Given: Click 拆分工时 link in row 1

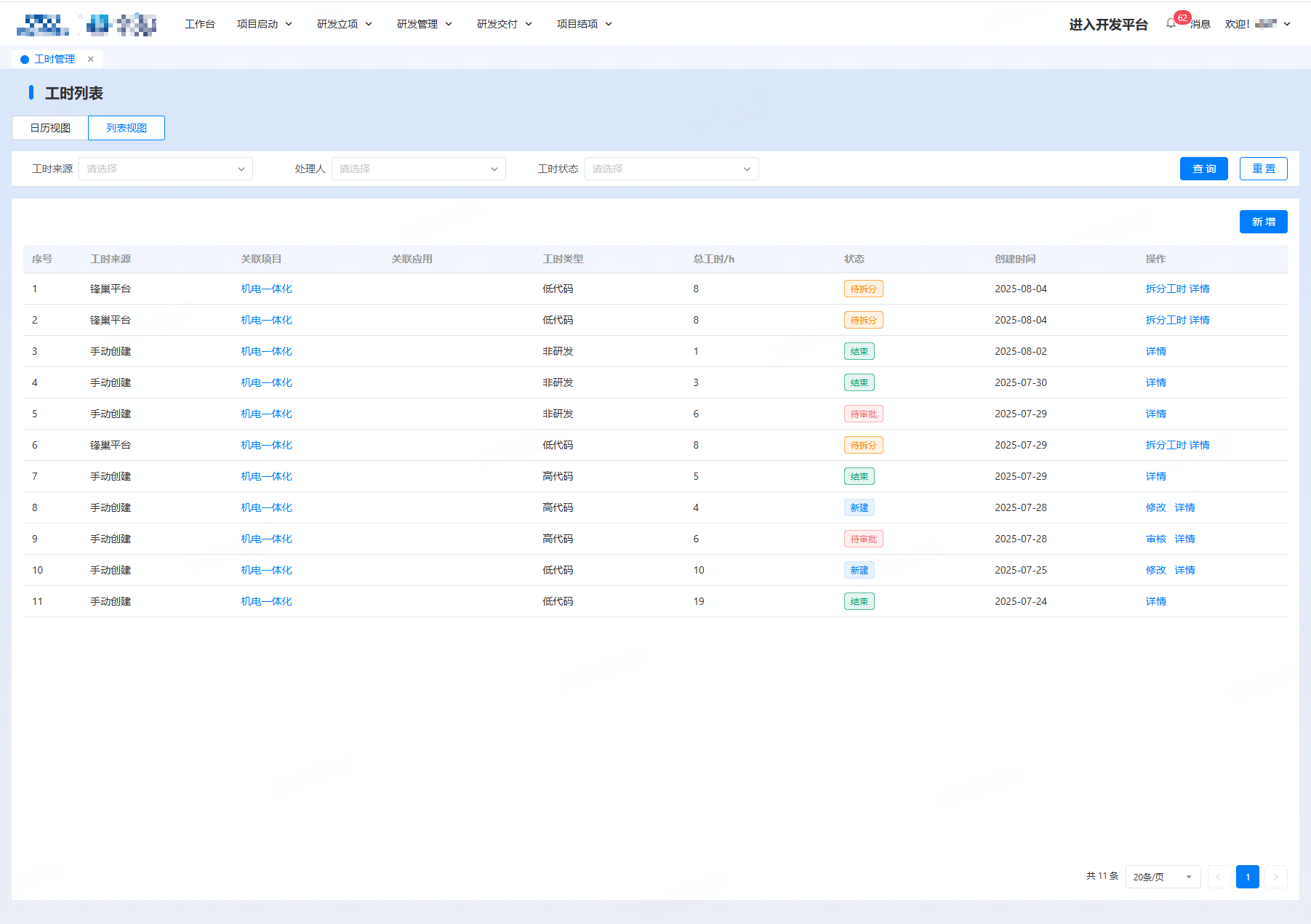Looking at the screenshot, I should pyautogui.click(x=1166, y=289).
